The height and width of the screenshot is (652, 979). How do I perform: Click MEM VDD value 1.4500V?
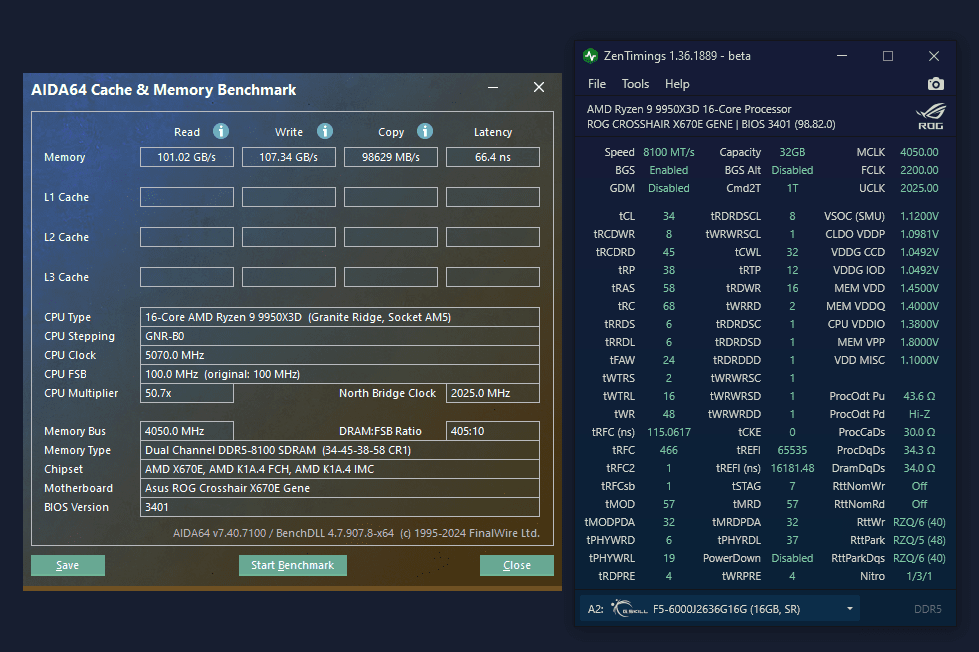[x=919, y=288]
